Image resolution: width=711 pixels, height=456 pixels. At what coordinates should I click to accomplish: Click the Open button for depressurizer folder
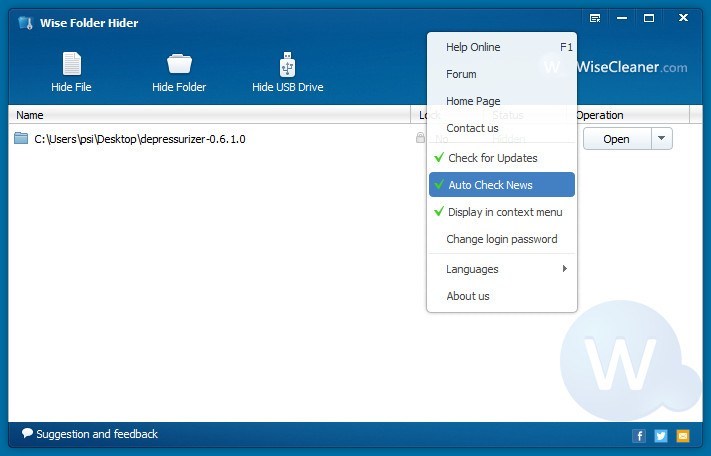[617, 138]
